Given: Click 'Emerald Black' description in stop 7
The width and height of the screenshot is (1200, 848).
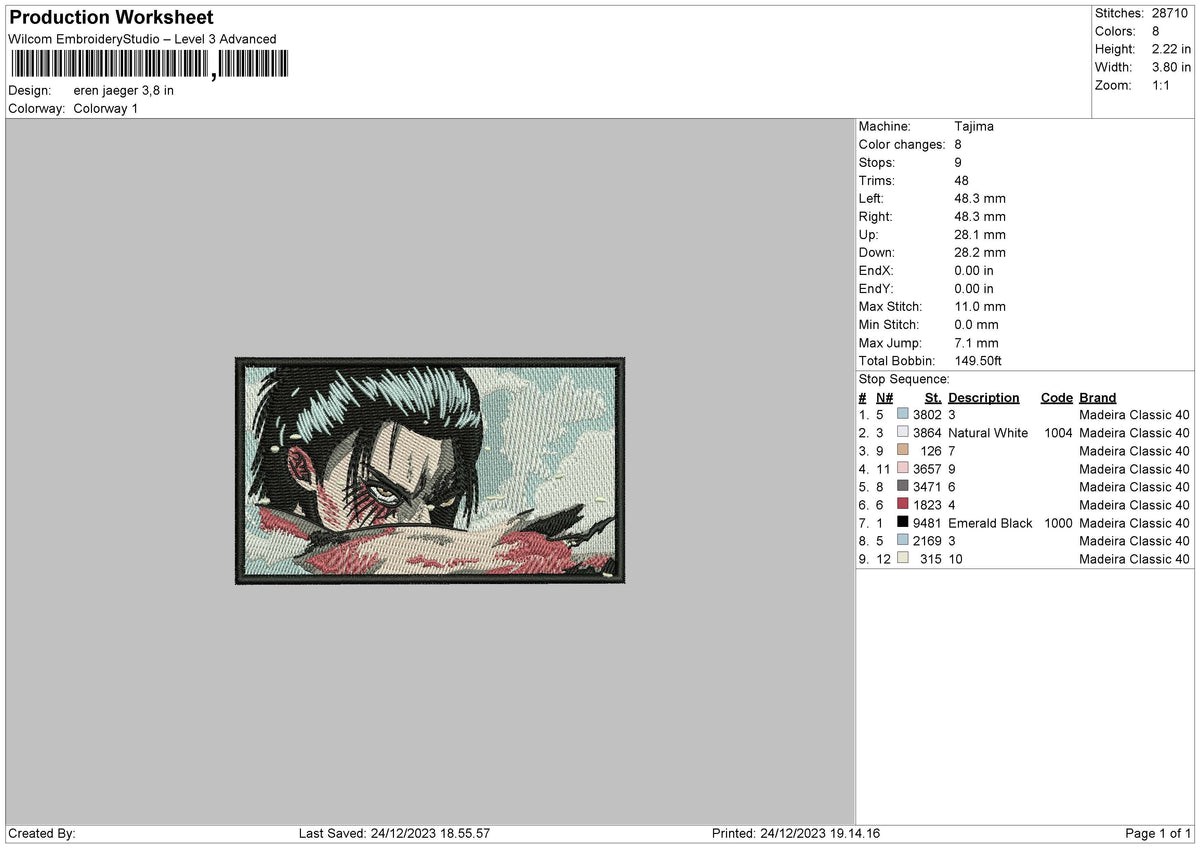Looking at the screenshot, I should tap(990, 523).
